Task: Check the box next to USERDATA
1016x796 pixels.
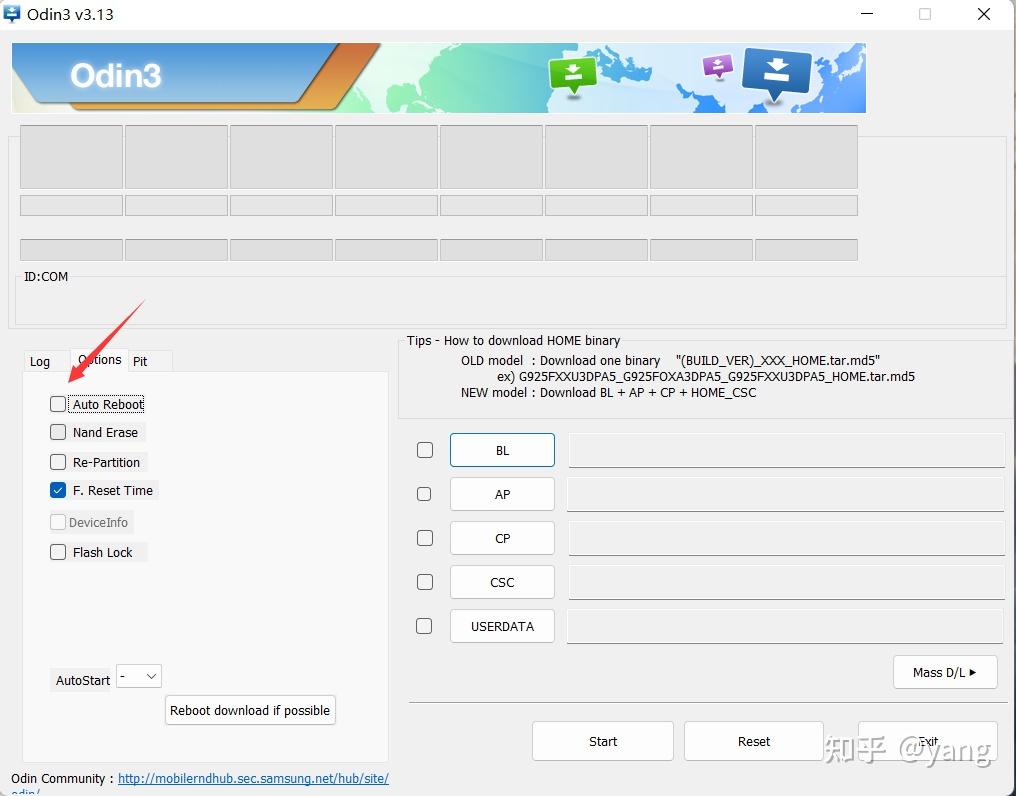Action: pyautogui.click(x=424, y=626)
